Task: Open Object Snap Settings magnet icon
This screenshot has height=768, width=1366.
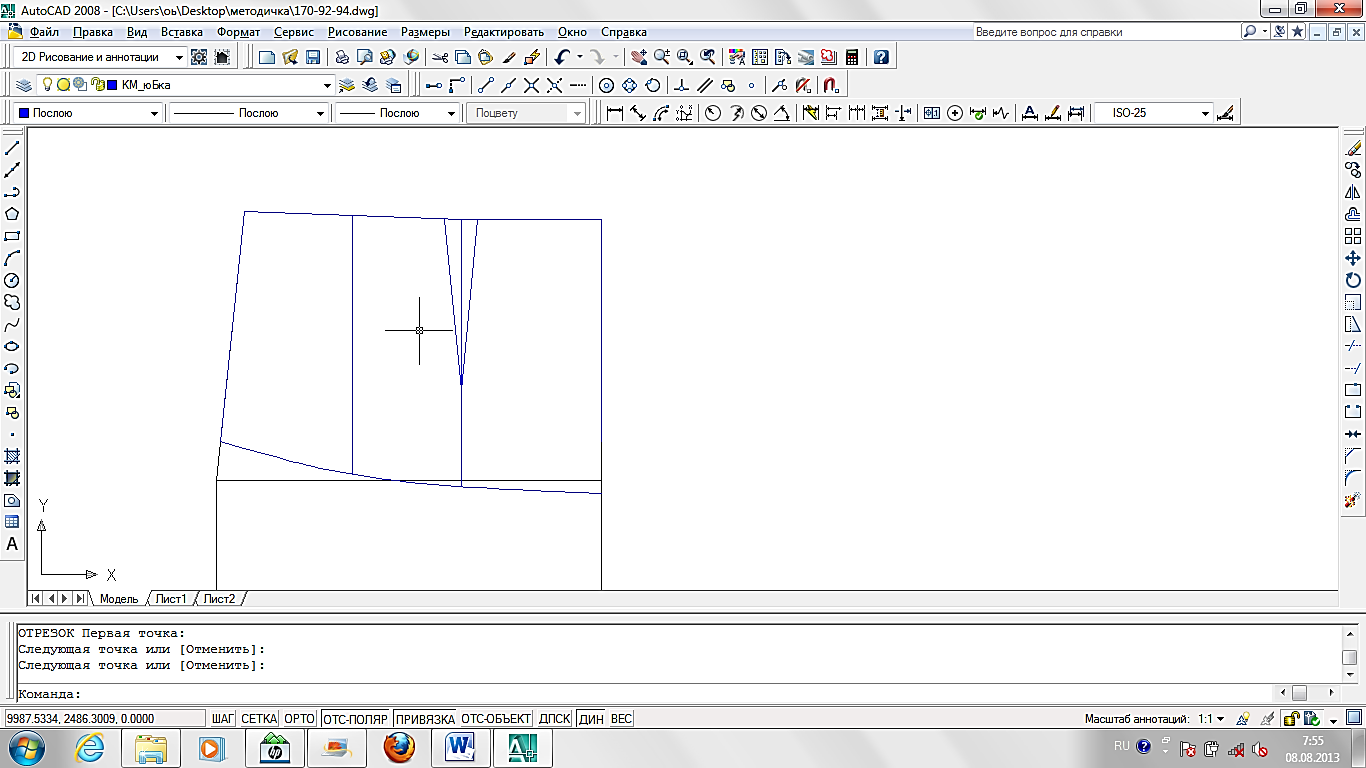Action: click(x=831, y=85)
